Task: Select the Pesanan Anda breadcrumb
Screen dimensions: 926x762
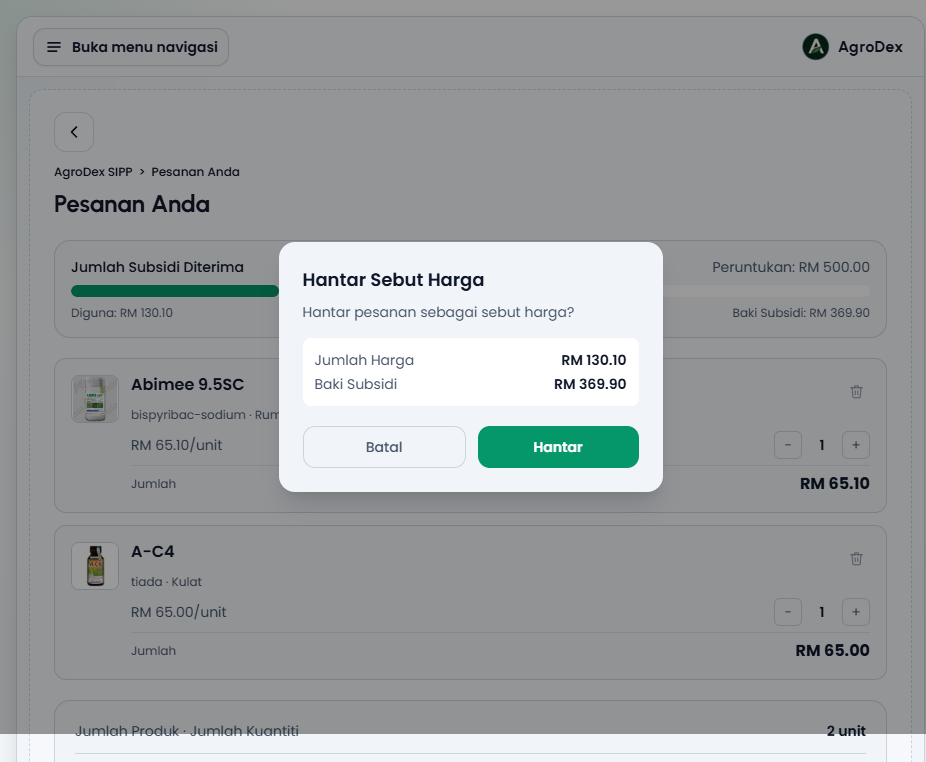Action: (195, 172)
